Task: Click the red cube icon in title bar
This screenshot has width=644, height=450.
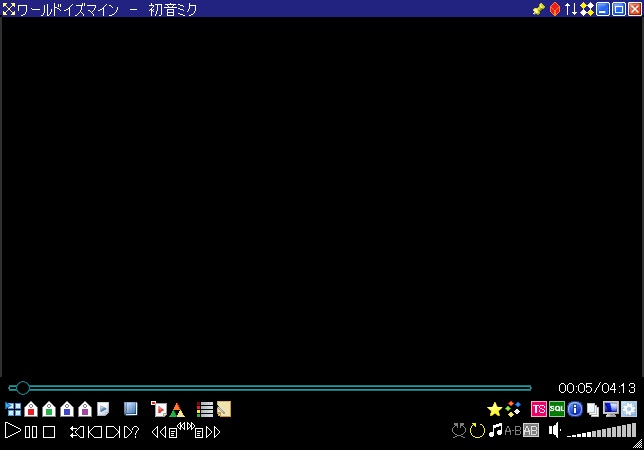Action: click(x=555, y=9)
